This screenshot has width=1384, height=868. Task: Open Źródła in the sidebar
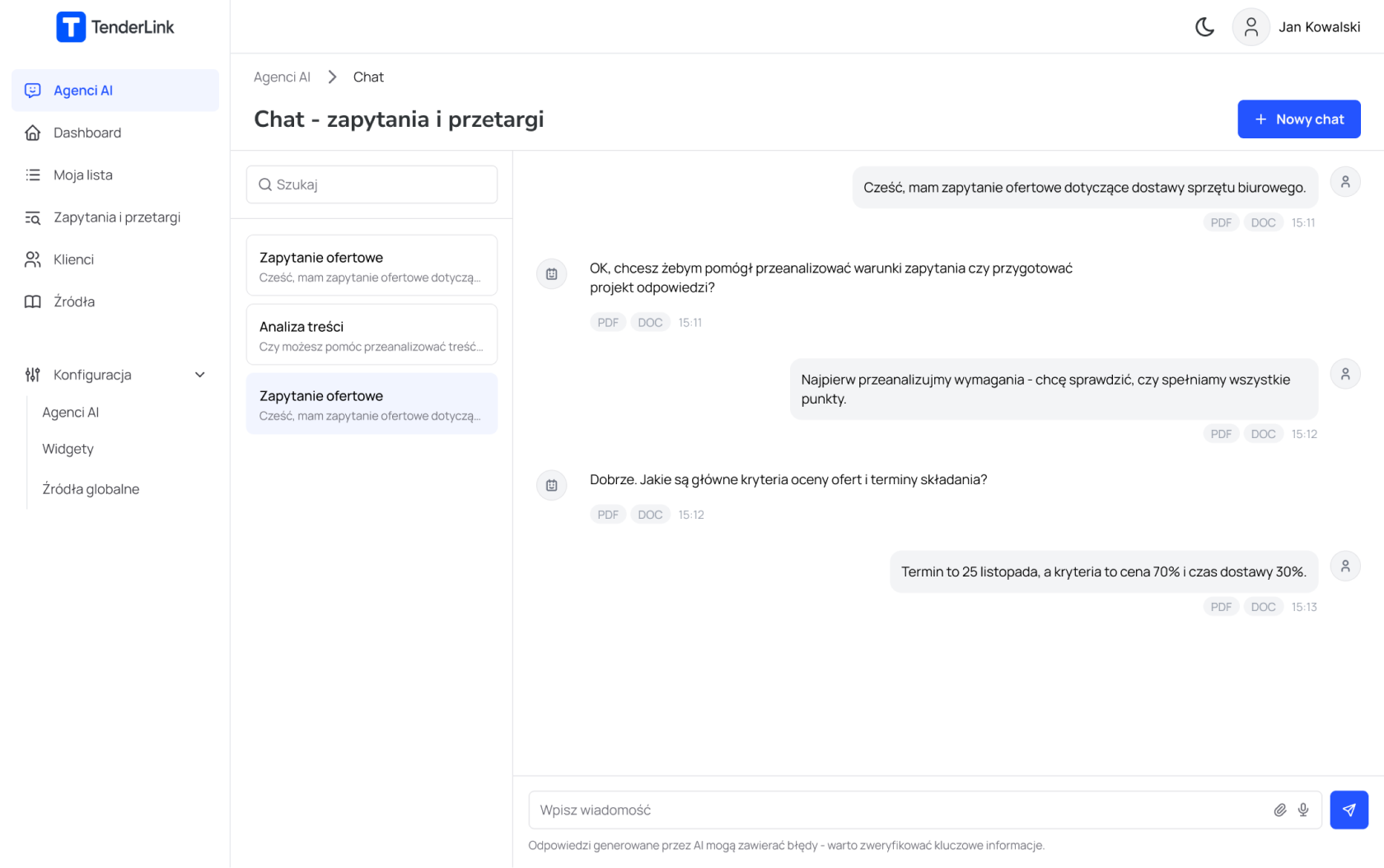pos(115,301)
